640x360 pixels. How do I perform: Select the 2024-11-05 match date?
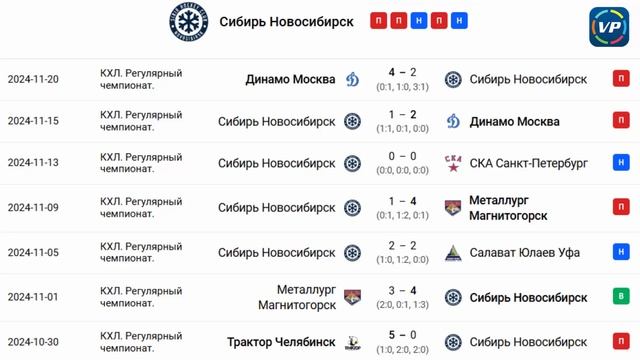(x=33, y=253)
